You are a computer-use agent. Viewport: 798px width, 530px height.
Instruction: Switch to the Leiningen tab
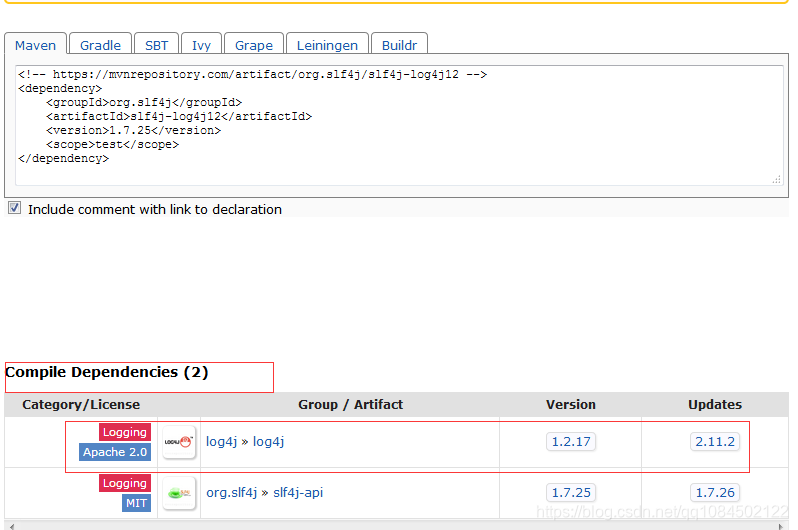(x=327, y=45)
